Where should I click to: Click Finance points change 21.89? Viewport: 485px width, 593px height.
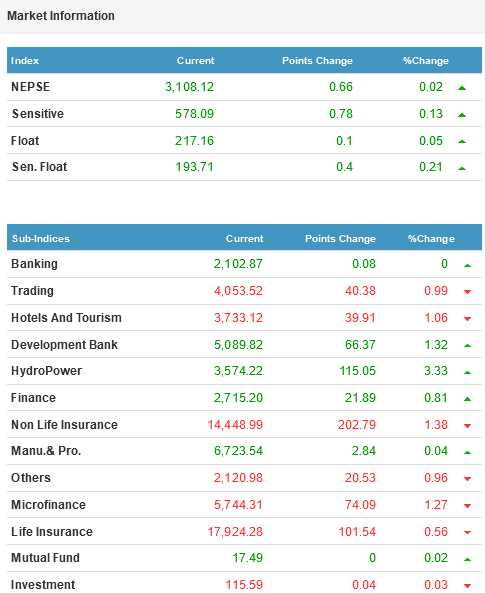360,398
